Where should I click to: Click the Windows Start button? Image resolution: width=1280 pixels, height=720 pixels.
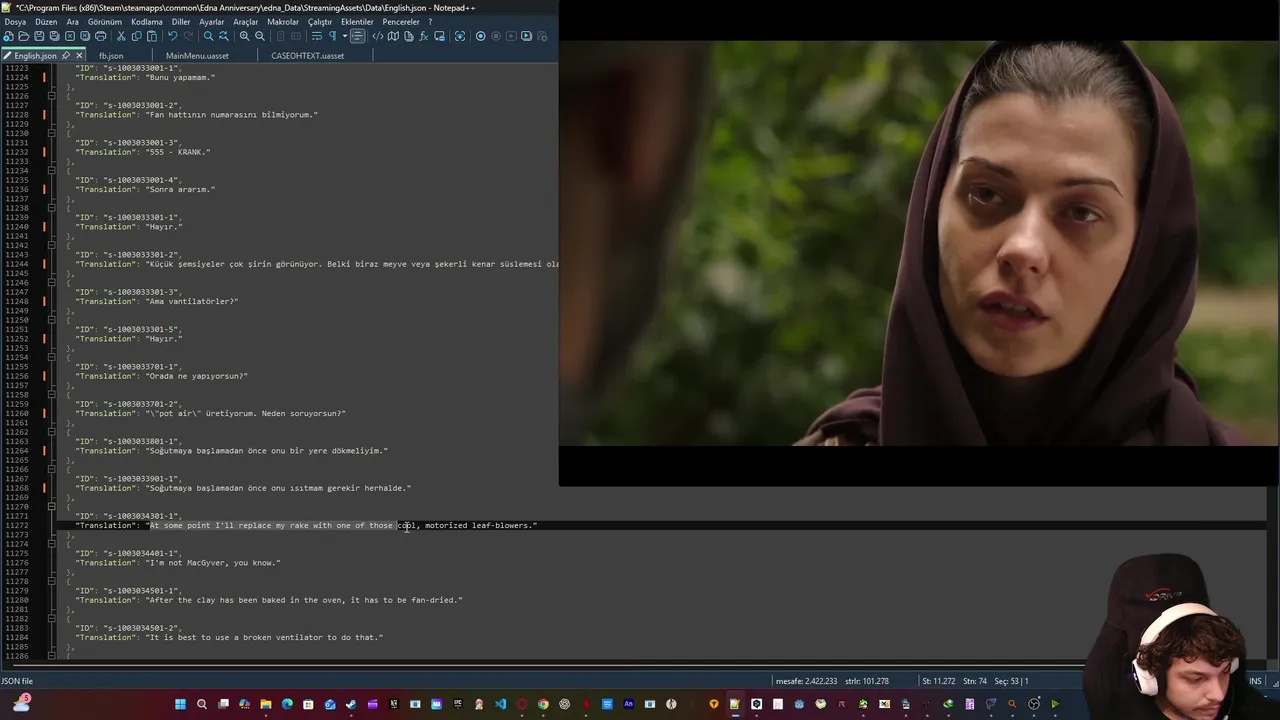[x=180, y=704]
